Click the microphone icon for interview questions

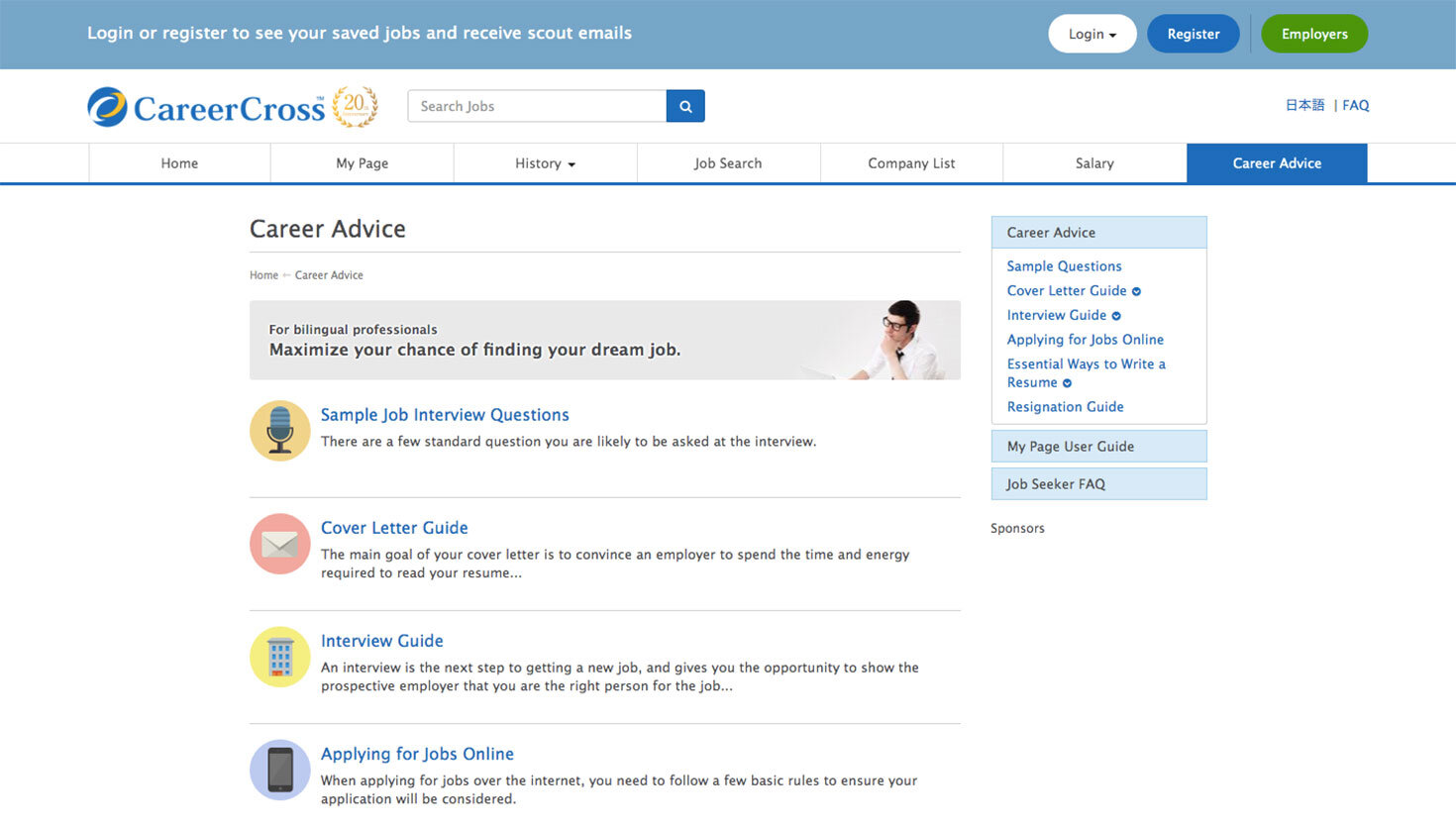(x=280, y=431)
